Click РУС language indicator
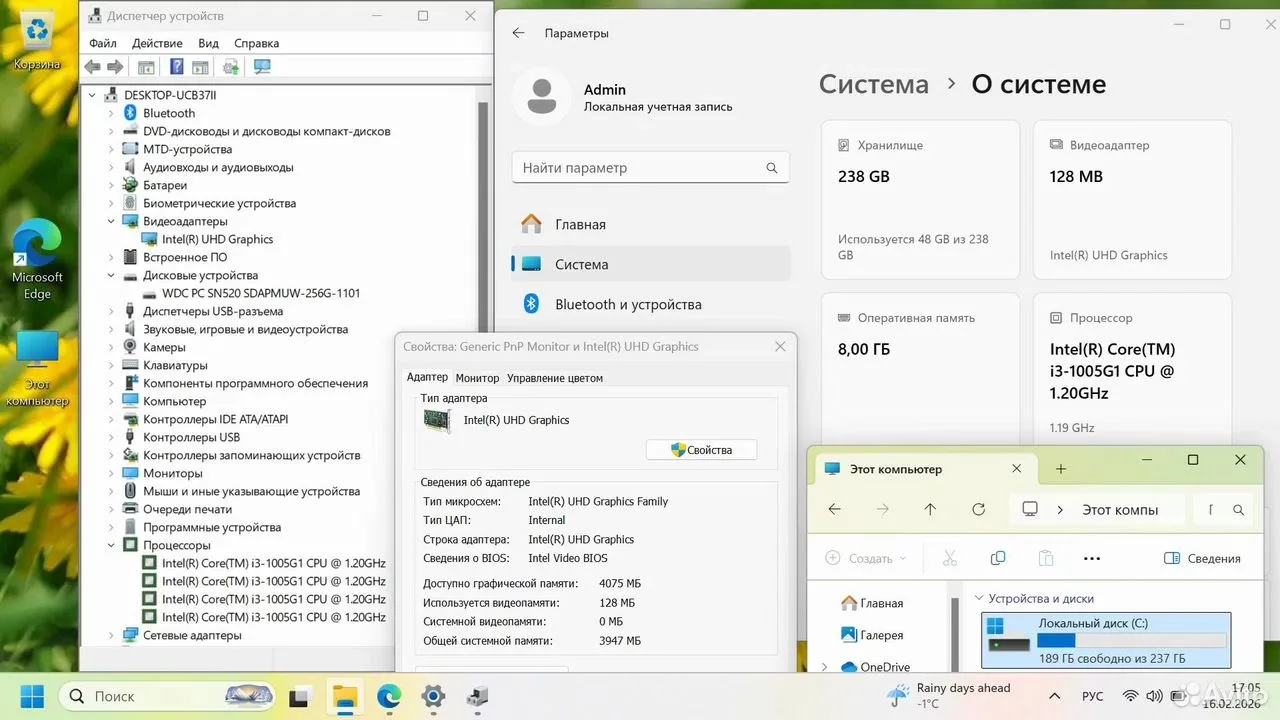The image size is (1280, 720). (x=1093, y=696)
